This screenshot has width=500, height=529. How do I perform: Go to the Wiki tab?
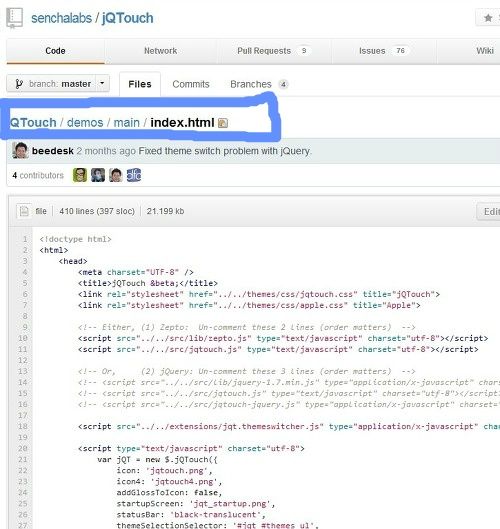point(485,51)
